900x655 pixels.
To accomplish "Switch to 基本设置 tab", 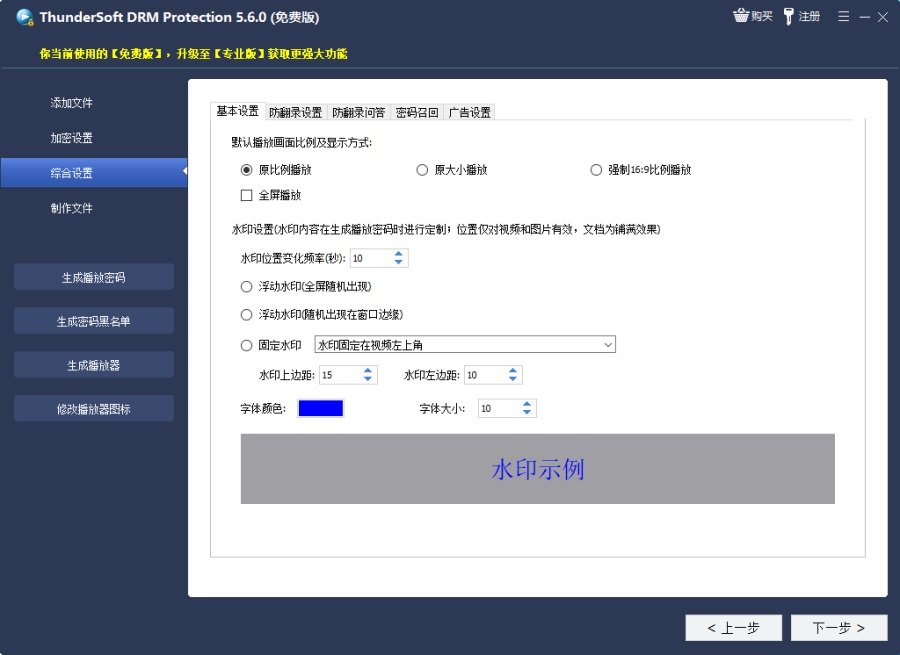I will tap(238, 111).
